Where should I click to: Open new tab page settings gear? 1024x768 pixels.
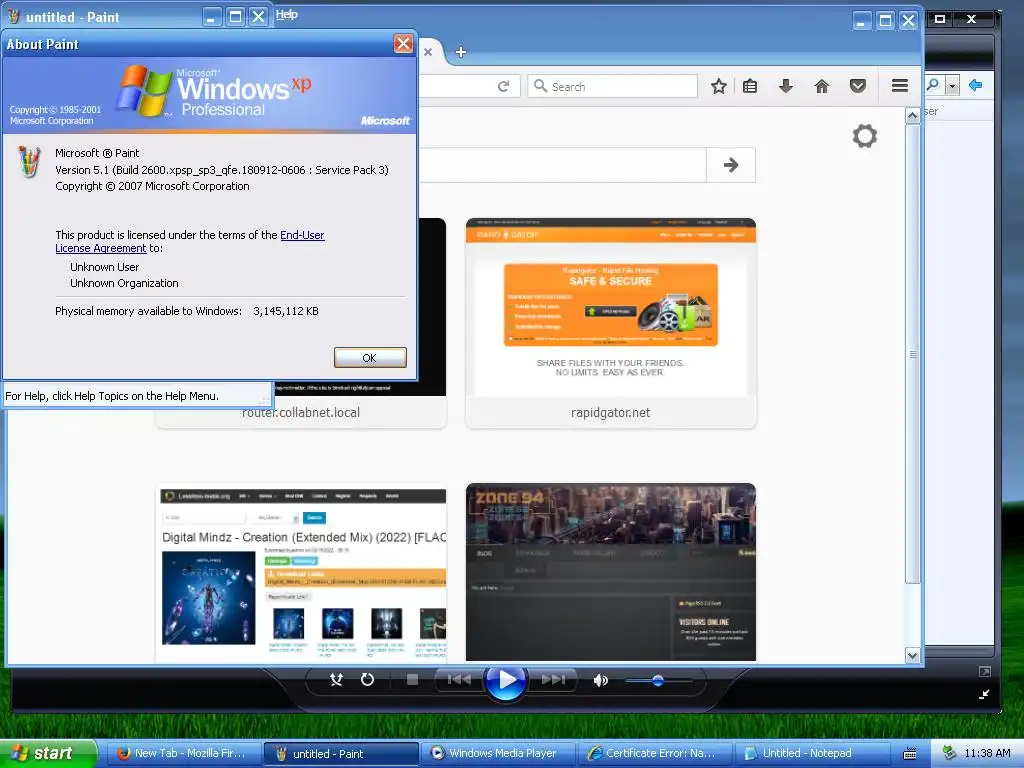tap(865, 136)
